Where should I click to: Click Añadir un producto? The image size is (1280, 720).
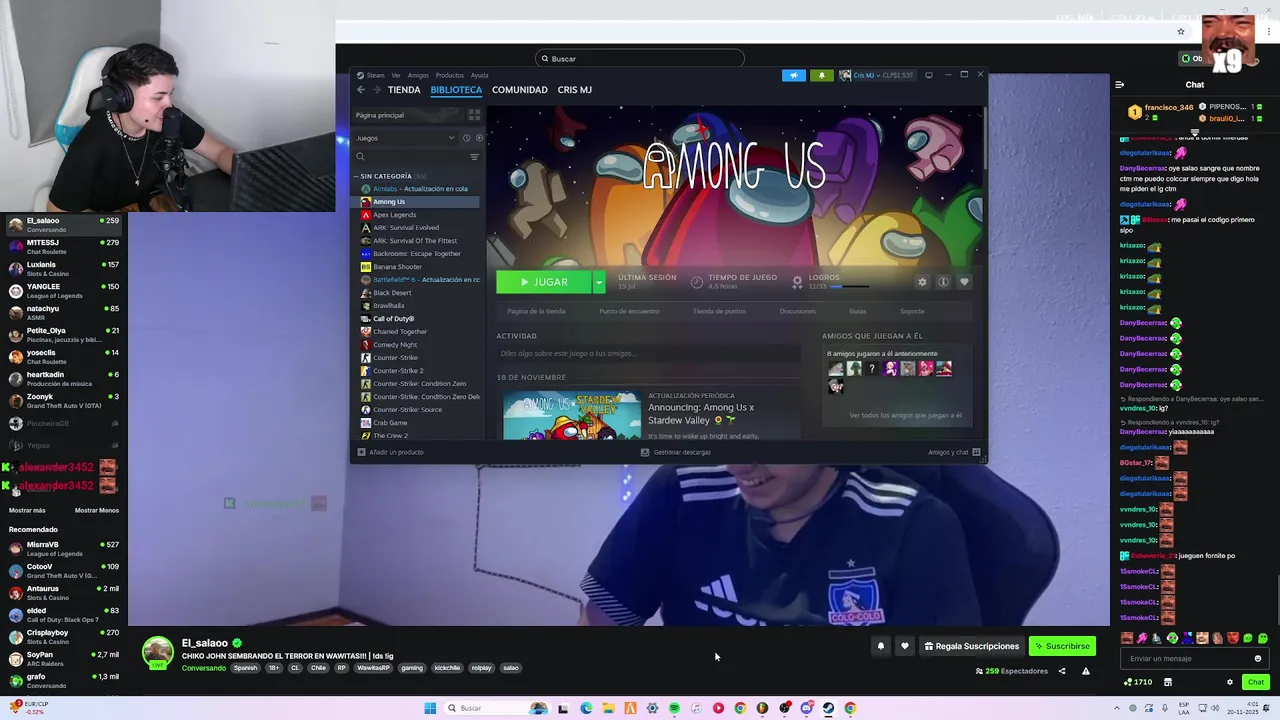tap(391, 452)
